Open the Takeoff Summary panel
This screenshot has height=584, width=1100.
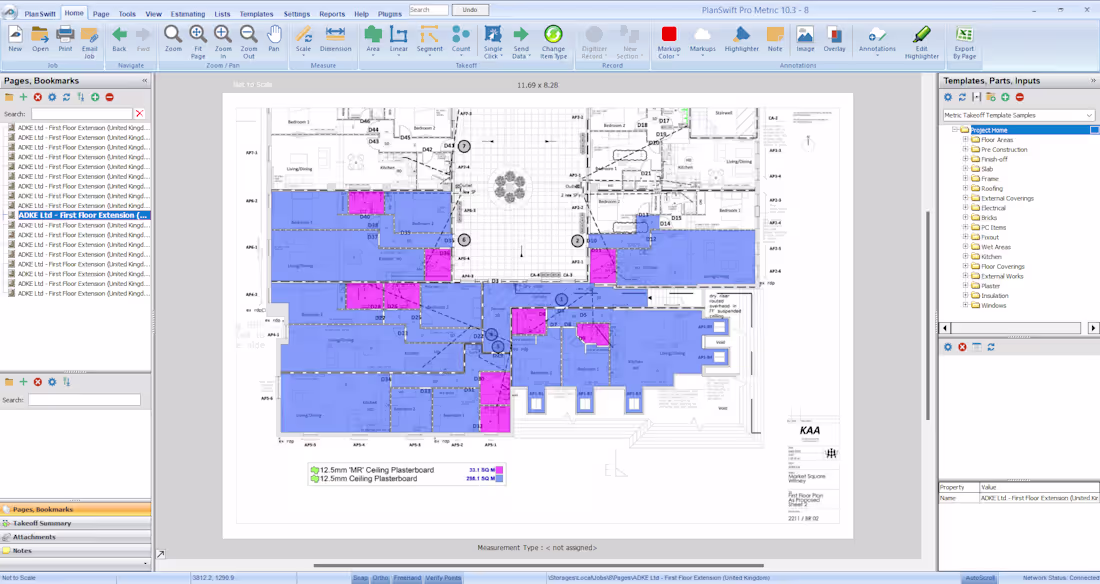point(76,523)
